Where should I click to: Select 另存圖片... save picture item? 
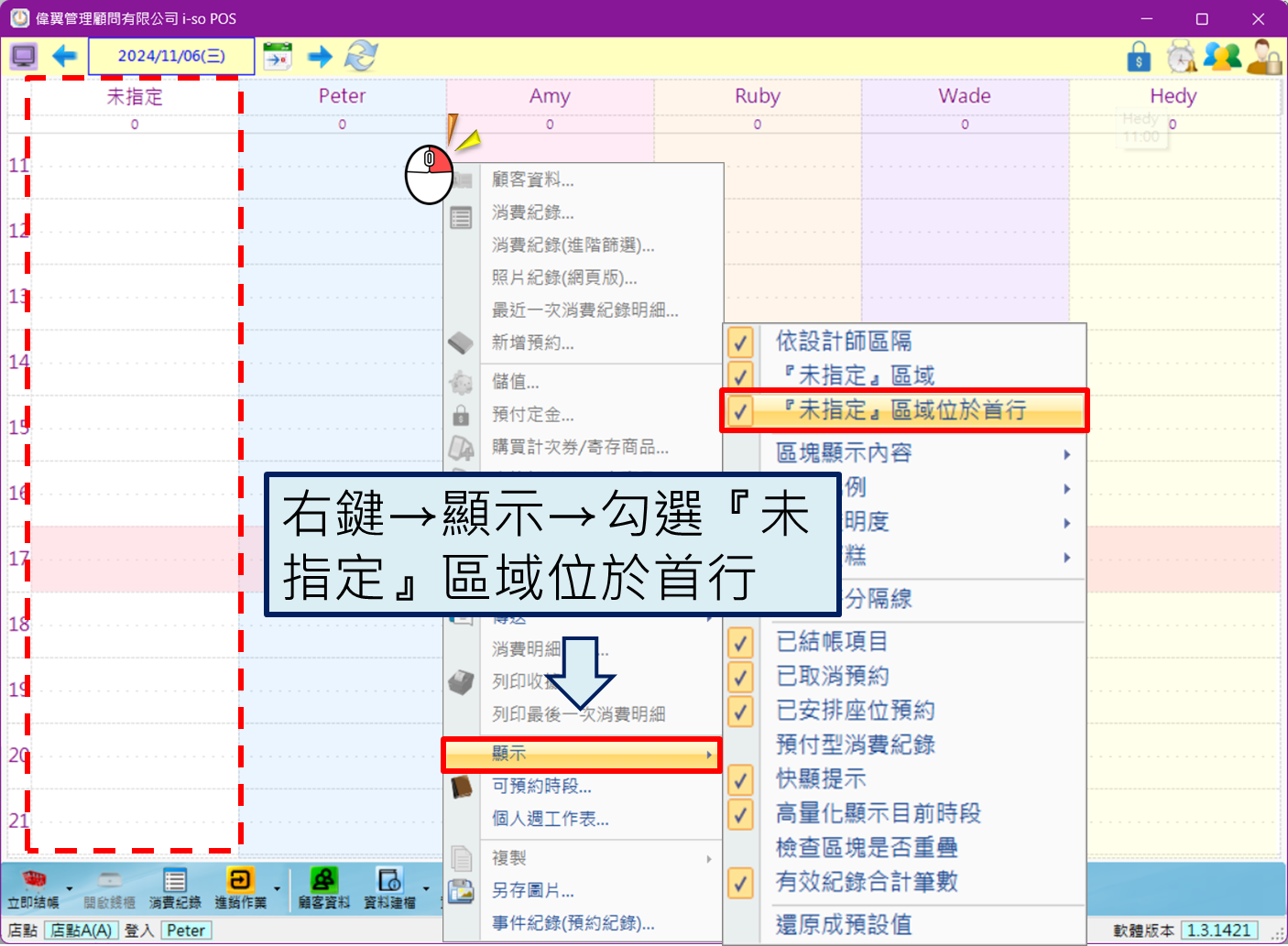point(584,890)
